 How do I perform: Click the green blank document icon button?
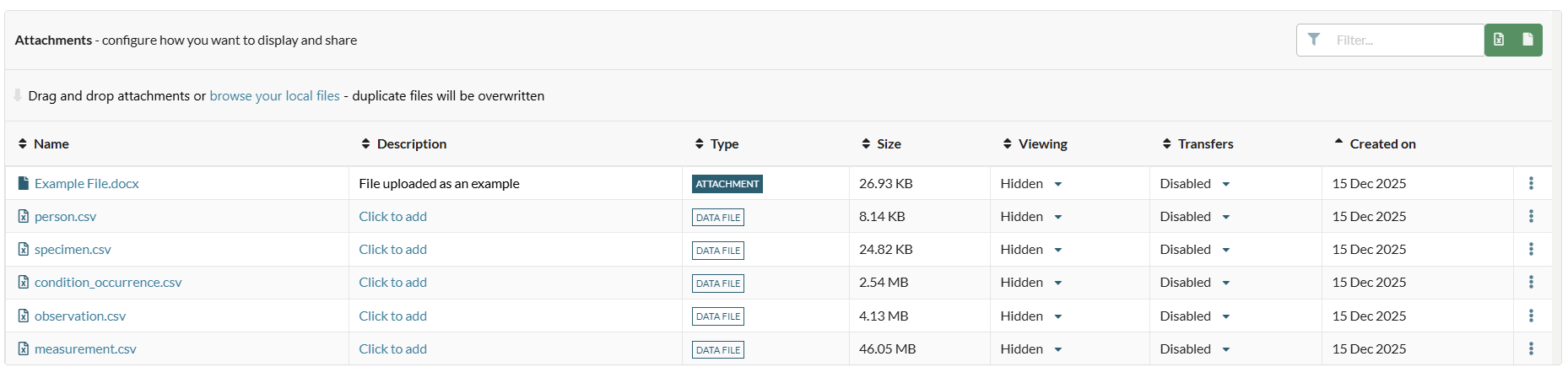tap(1527, 40)
